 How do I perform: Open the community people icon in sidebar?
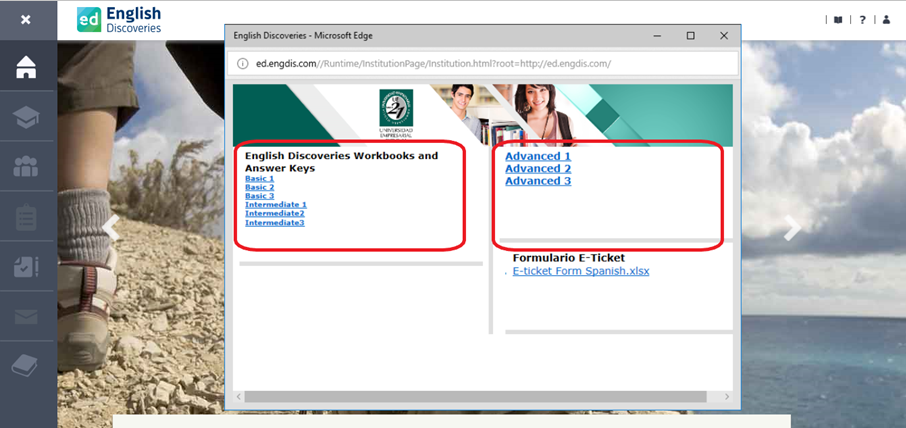pyautogui.click(x=26, y=166)
